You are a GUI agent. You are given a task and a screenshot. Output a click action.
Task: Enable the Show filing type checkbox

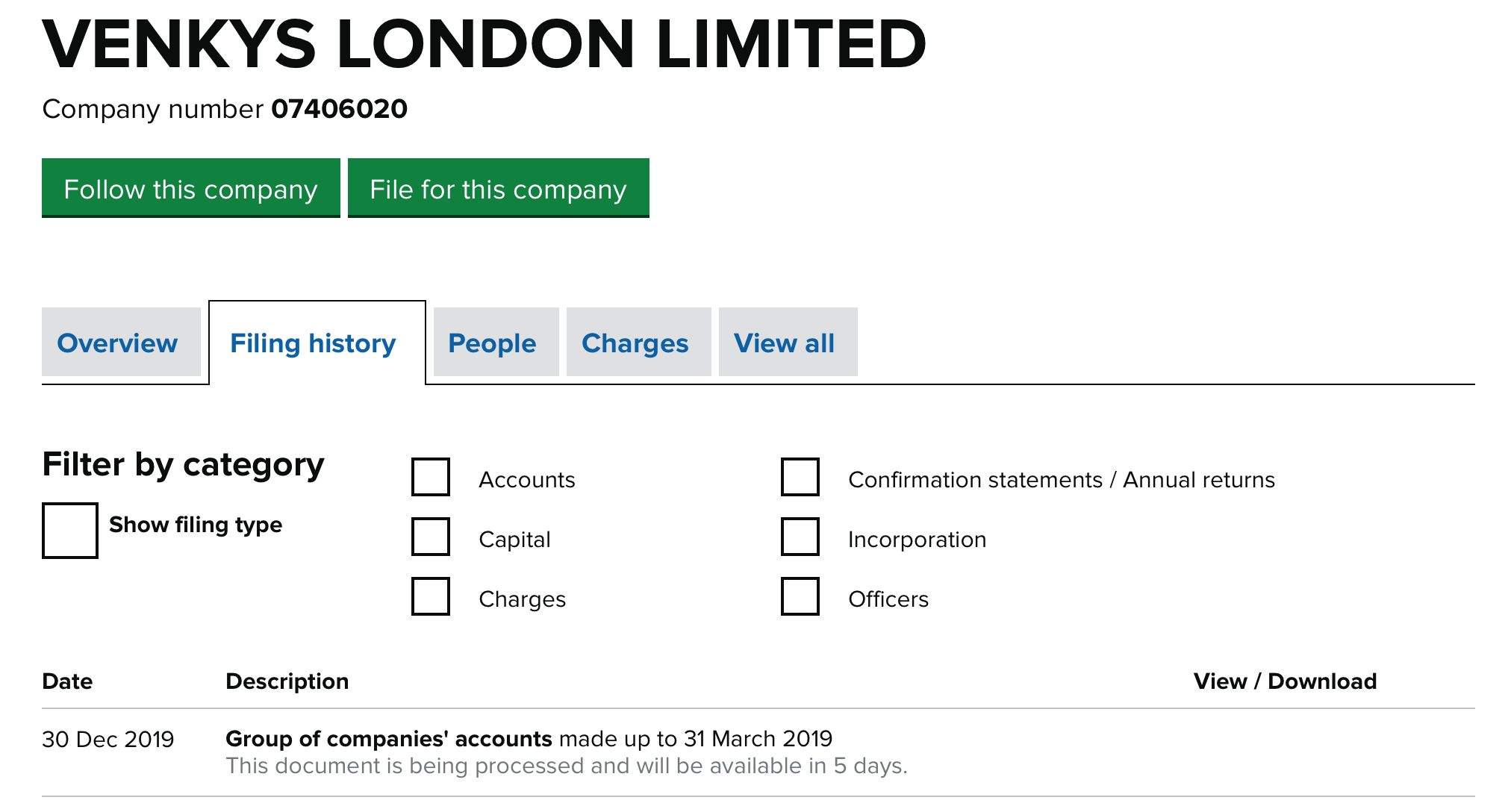70,531
